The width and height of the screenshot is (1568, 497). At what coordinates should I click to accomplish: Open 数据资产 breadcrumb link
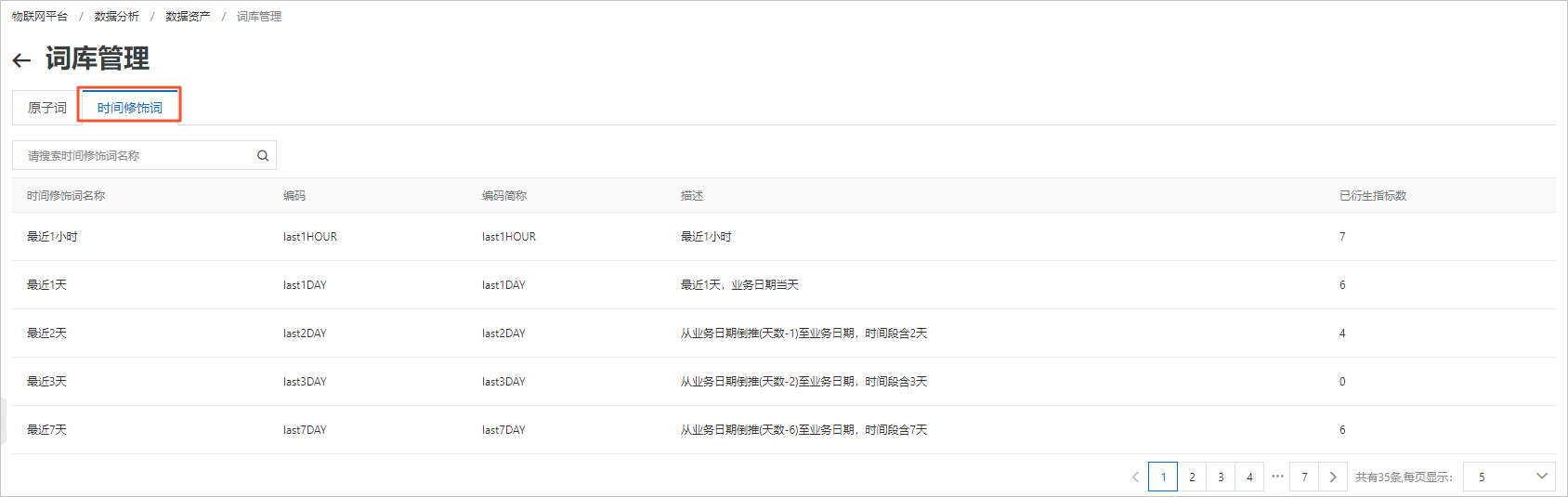click(188, 17)
